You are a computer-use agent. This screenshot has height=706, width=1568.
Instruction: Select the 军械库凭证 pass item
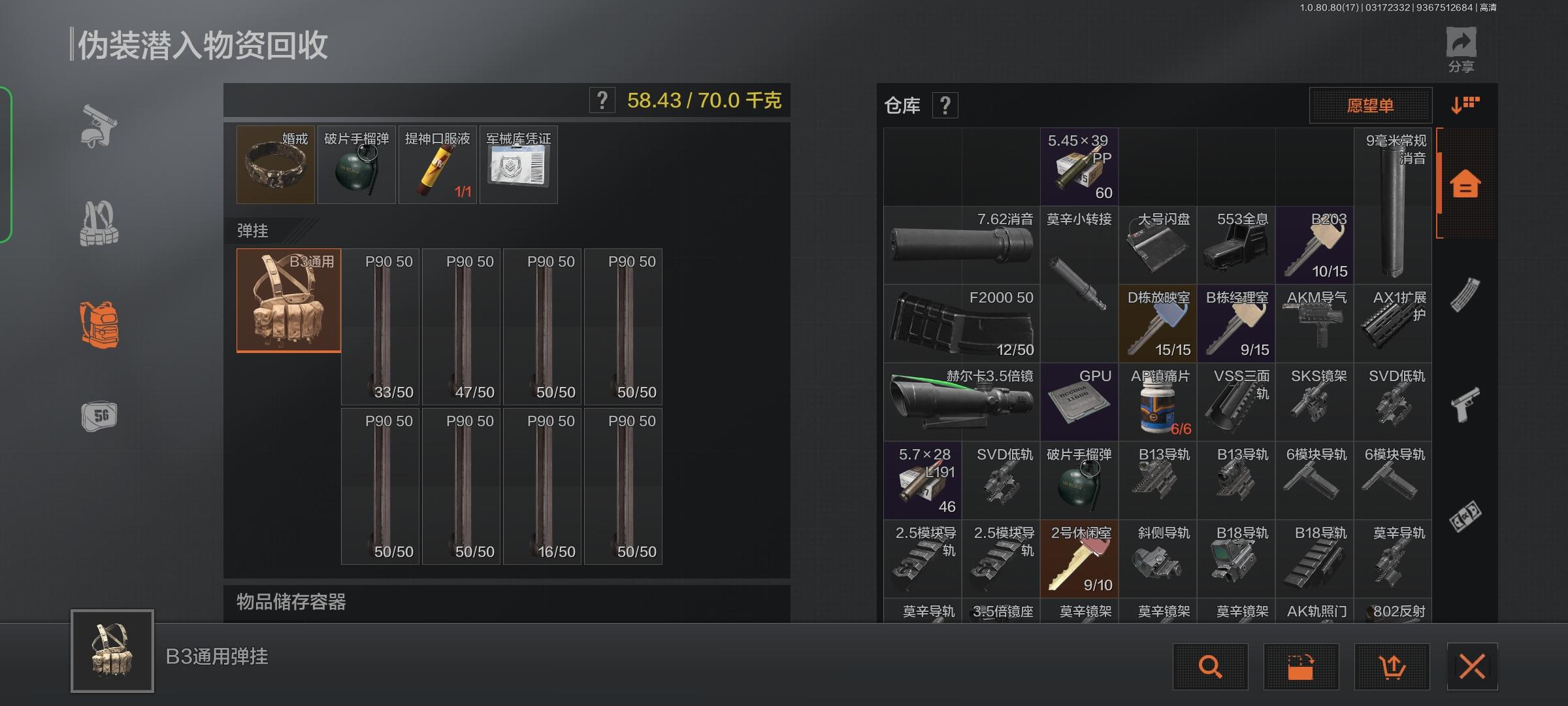519,165
